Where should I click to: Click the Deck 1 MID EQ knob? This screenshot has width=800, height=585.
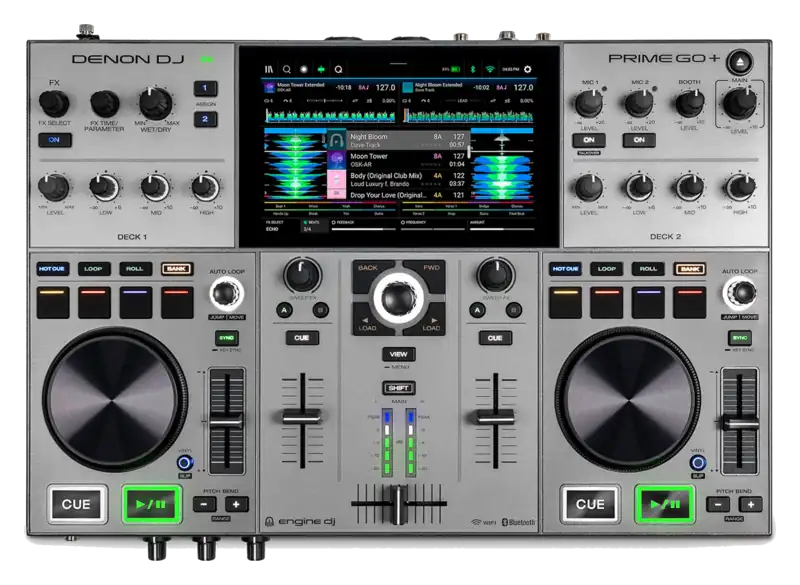tap(155, 188)
